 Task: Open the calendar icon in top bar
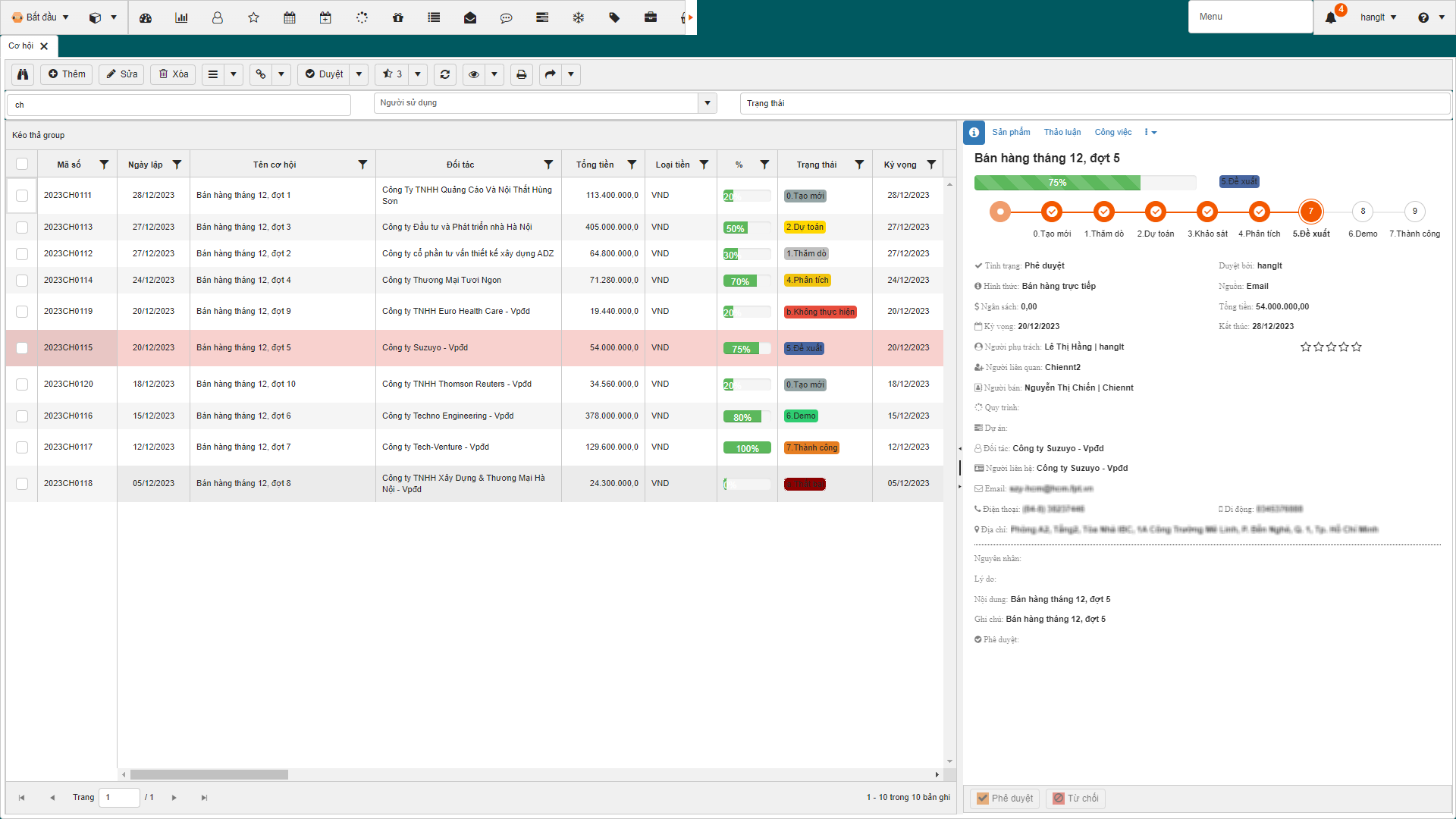pyautogui.click(x=290, y=17)
